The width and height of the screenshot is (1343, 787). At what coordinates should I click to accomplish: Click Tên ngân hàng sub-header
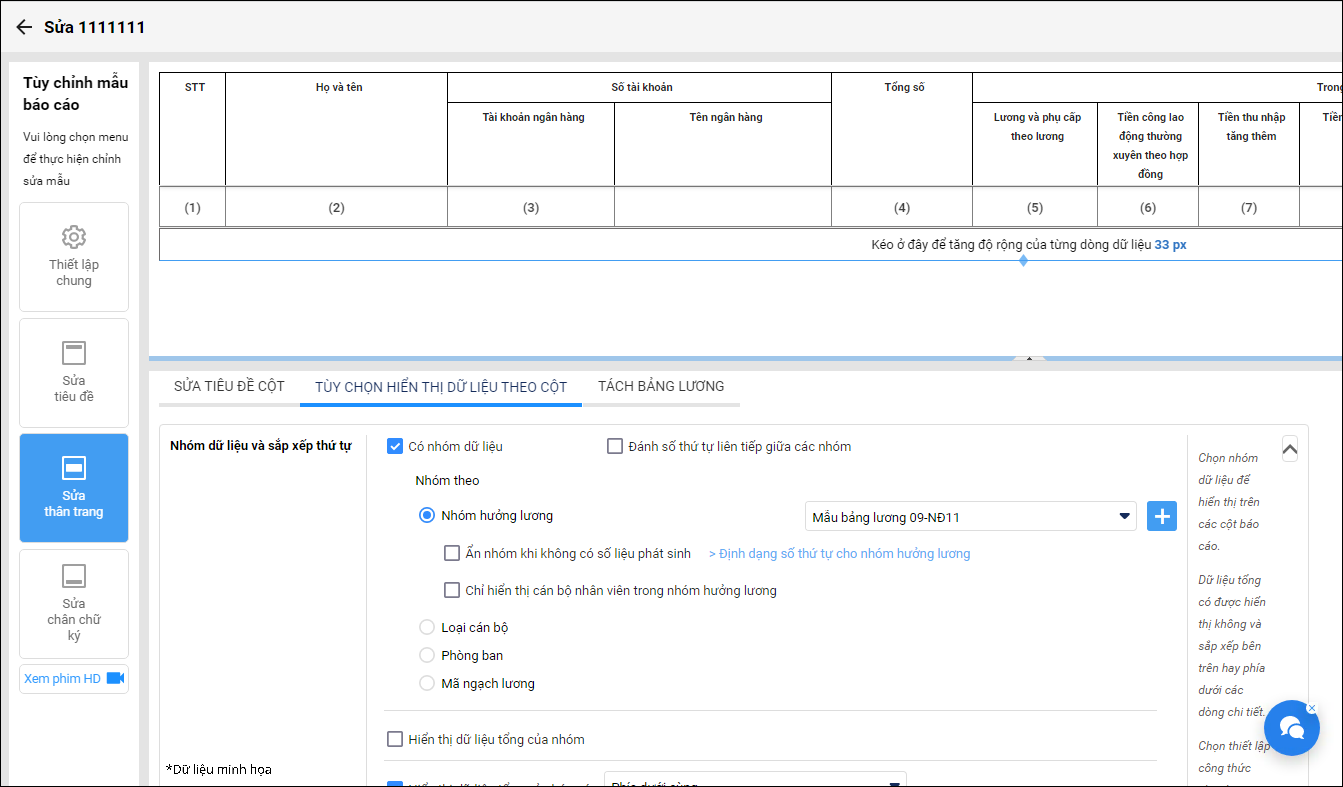pos(723,144)
